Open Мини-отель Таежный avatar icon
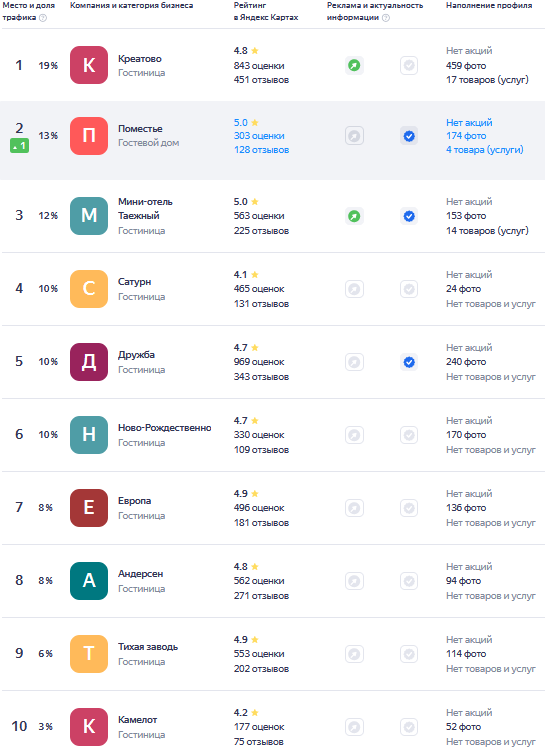 (89, 216)
